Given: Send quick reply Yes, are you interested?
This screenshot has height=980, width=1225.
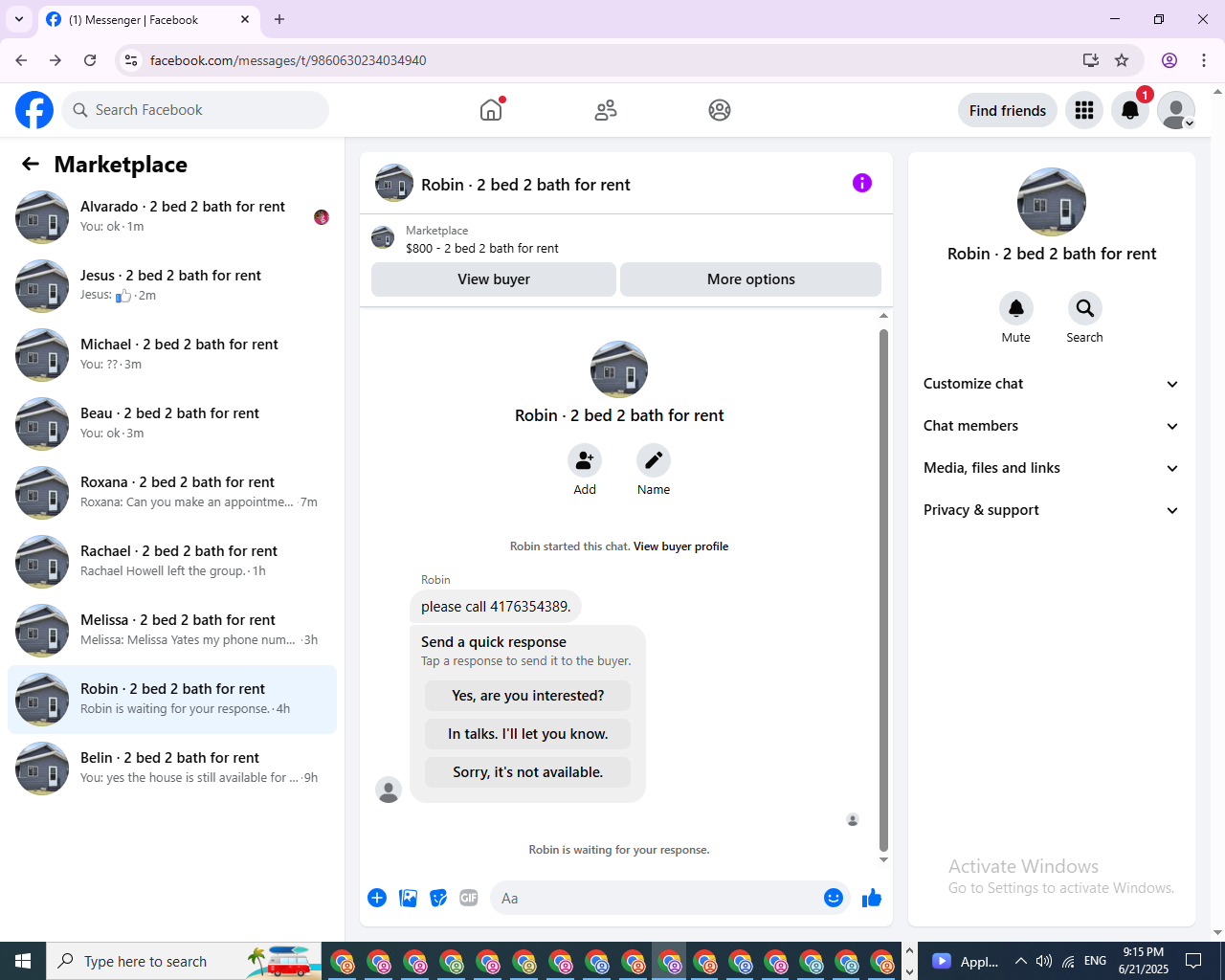Looking at the screenshot, I should pos(528,696).
